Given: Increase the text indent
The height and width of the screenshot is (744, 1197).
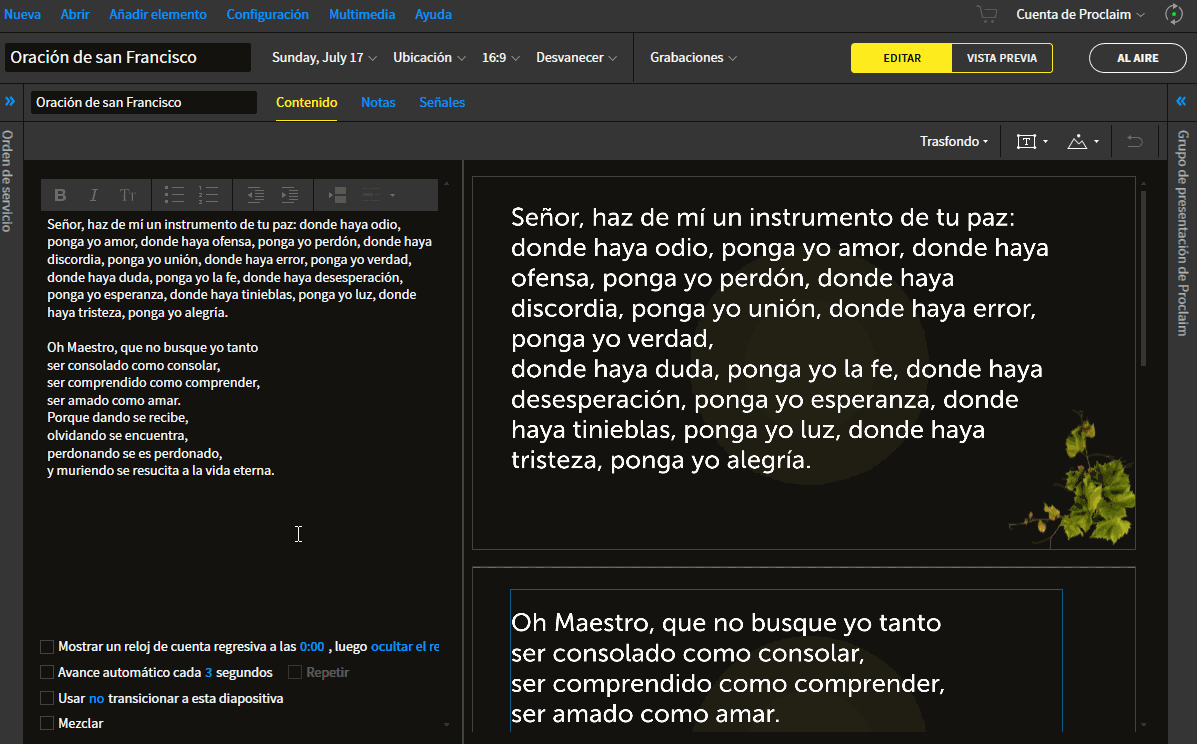Looking at the screenshot, I should (289, 195).
